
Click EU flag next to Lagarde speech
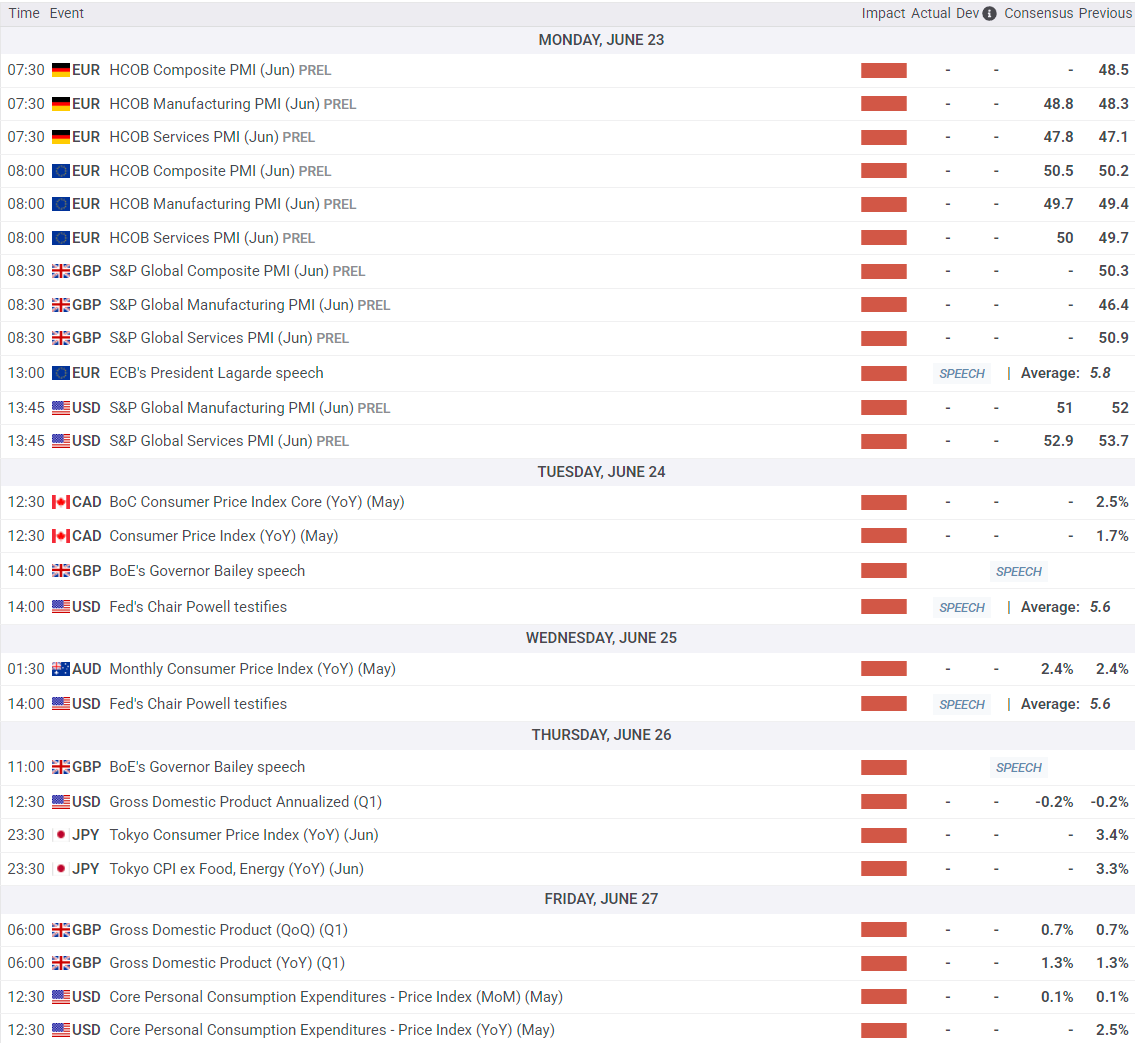pyautogui.click(x=61, y=373)
